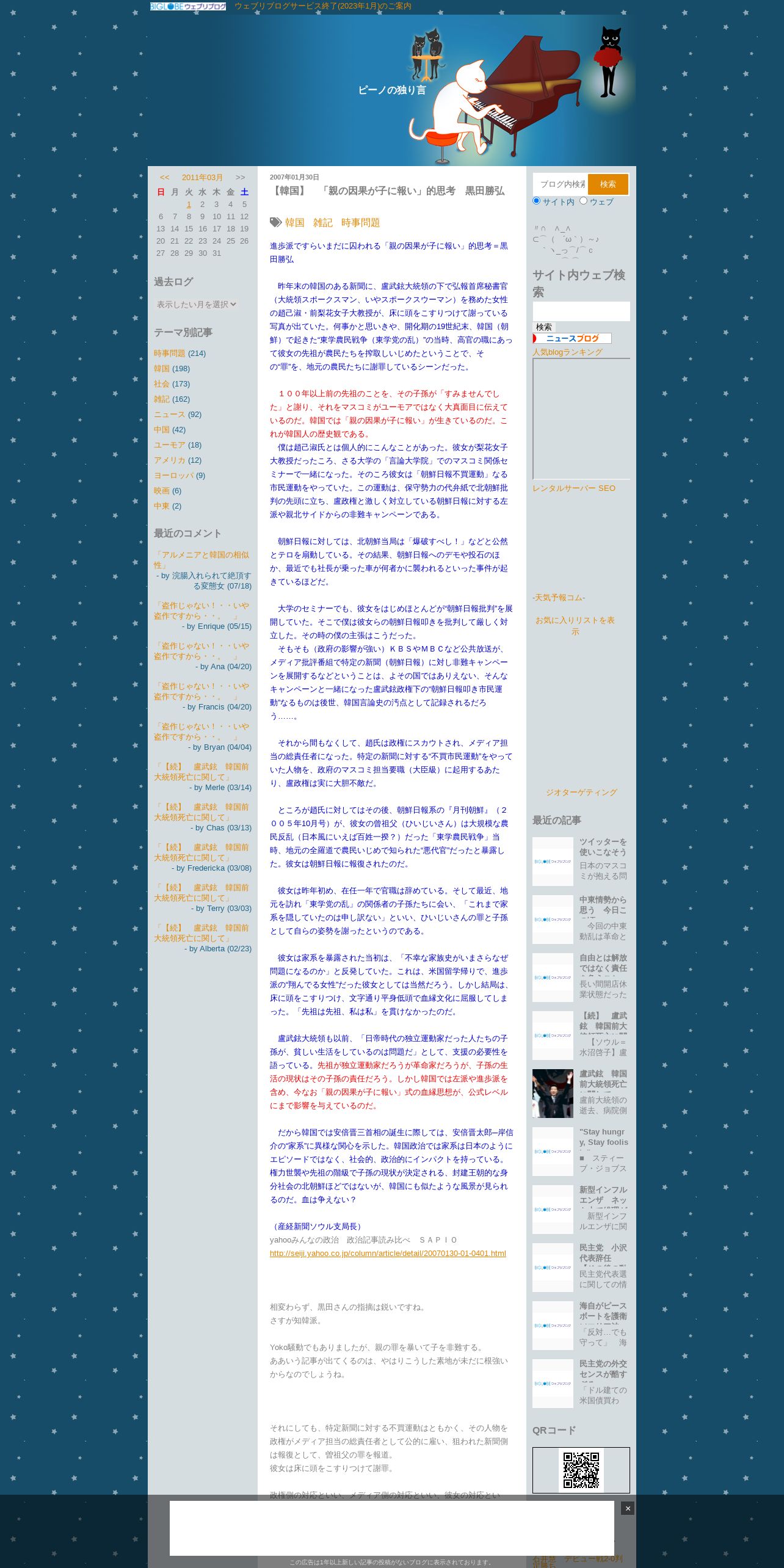Open the -天気予報コム- link
Viewport: 784px width, 1568px height.
click(x=559, y=598)
